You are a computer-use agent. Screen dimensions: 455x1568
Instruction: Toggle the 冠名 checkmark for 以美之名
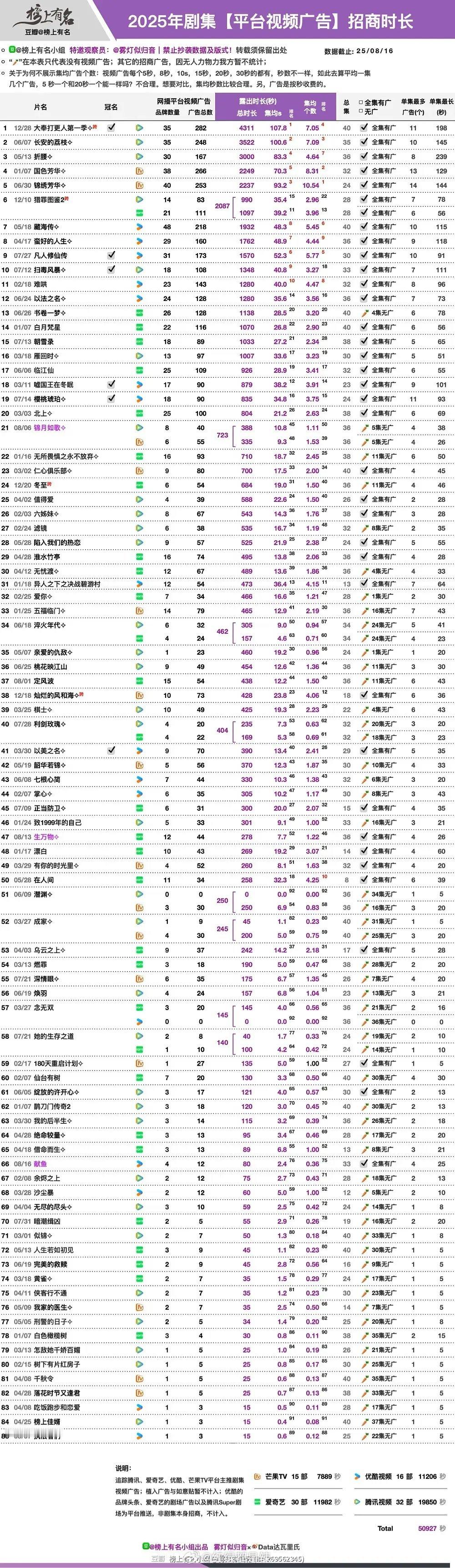pyautogui.click(x=111, y=750)
